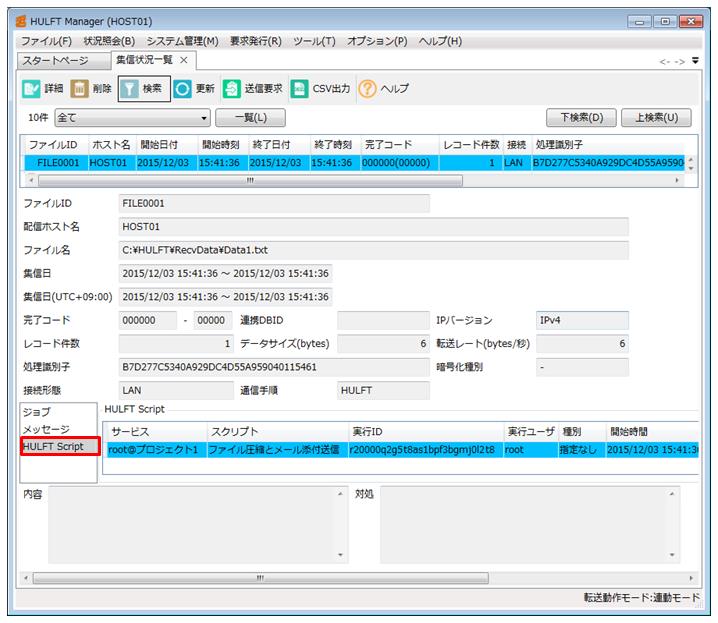718x623 pixels.
Task: Click the 下検索(D) button
Action: pyautogui.click(x=580, y=118)
